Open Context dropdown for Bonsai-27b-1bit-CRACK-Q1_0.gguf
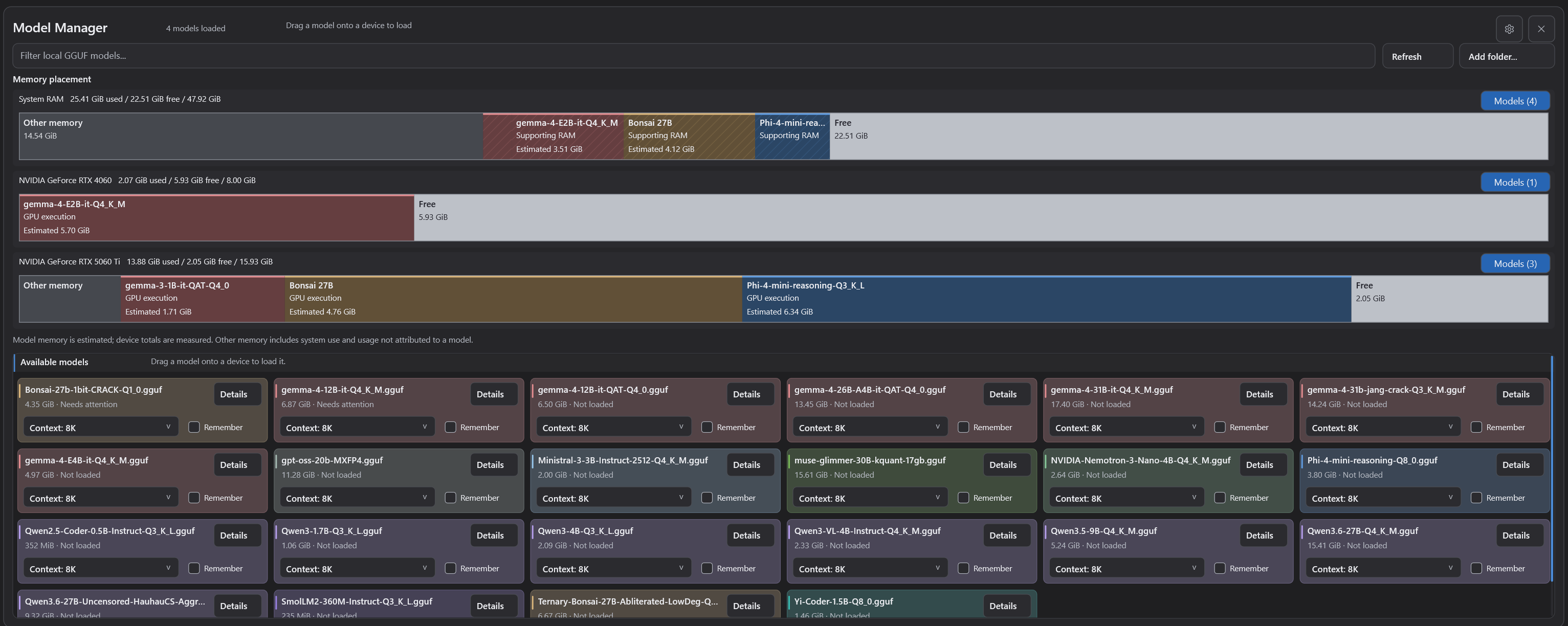The height and width of the screenshot is (626, 1568). coord(100,427)
